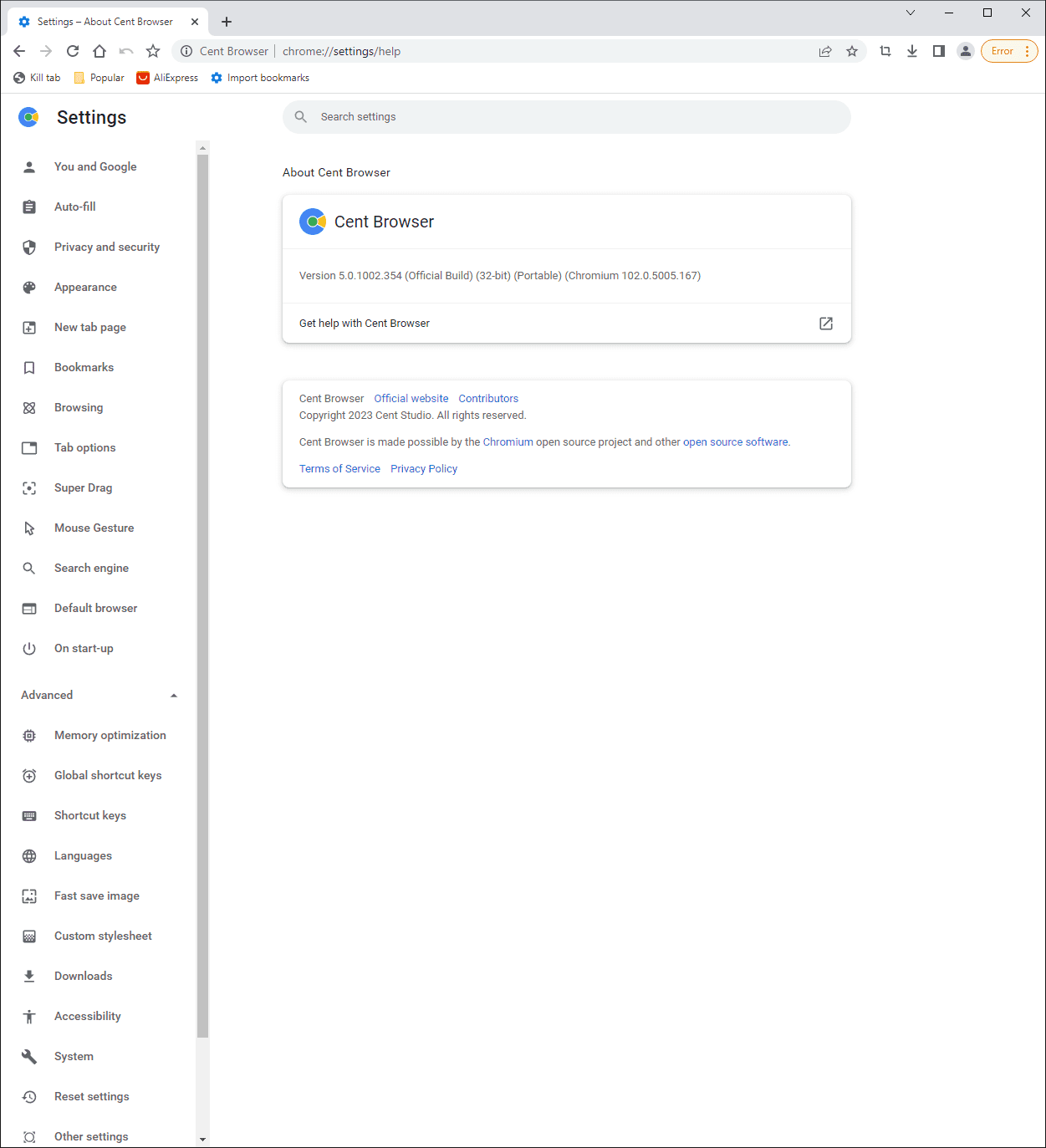Image resolution: width=1046 pixels, height=1148 pixels.
Task: Click the star icon next to undo
Action: pyautogui.click(x=153, y=51)
